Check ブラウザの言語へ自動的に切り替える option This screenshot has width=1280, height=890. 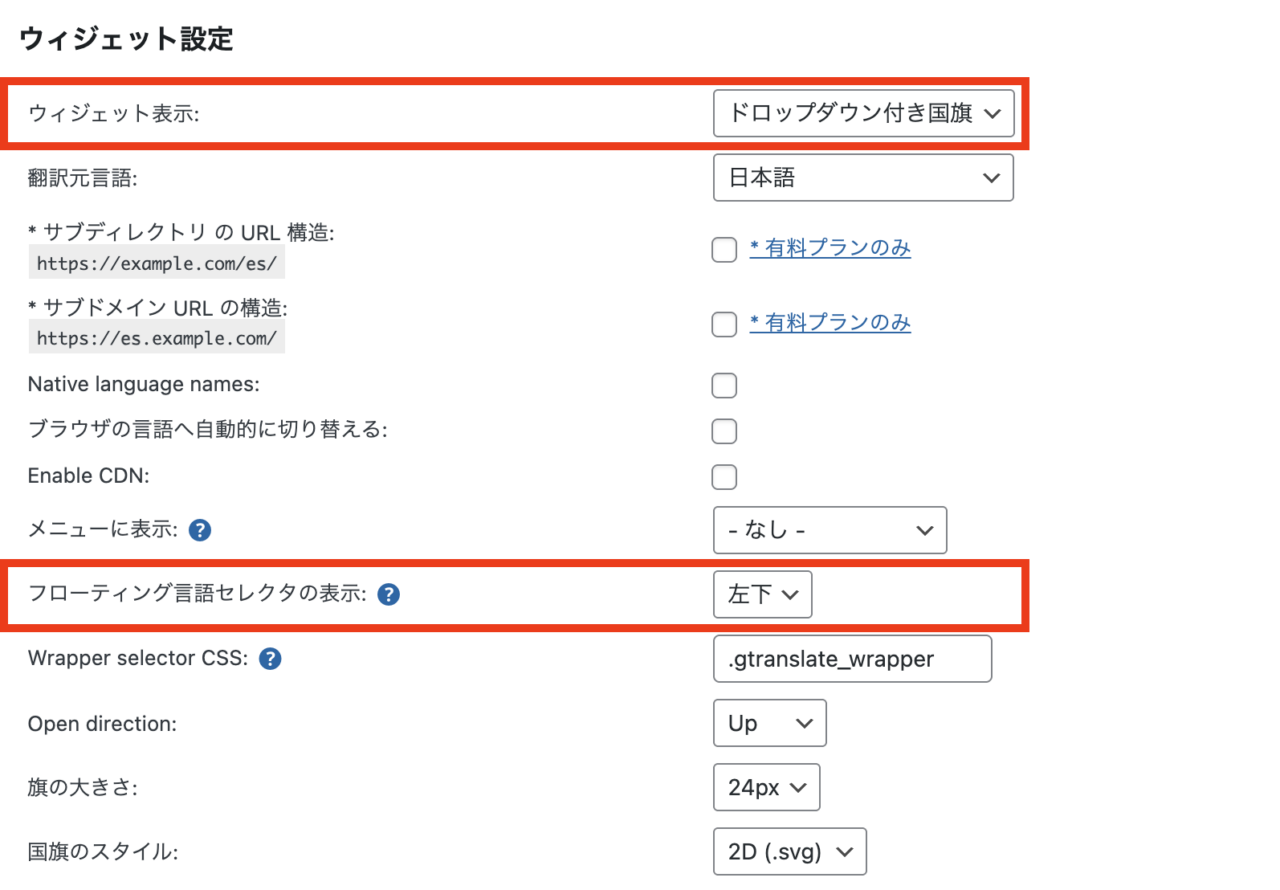pyautogui.click(x=724, y=431)
